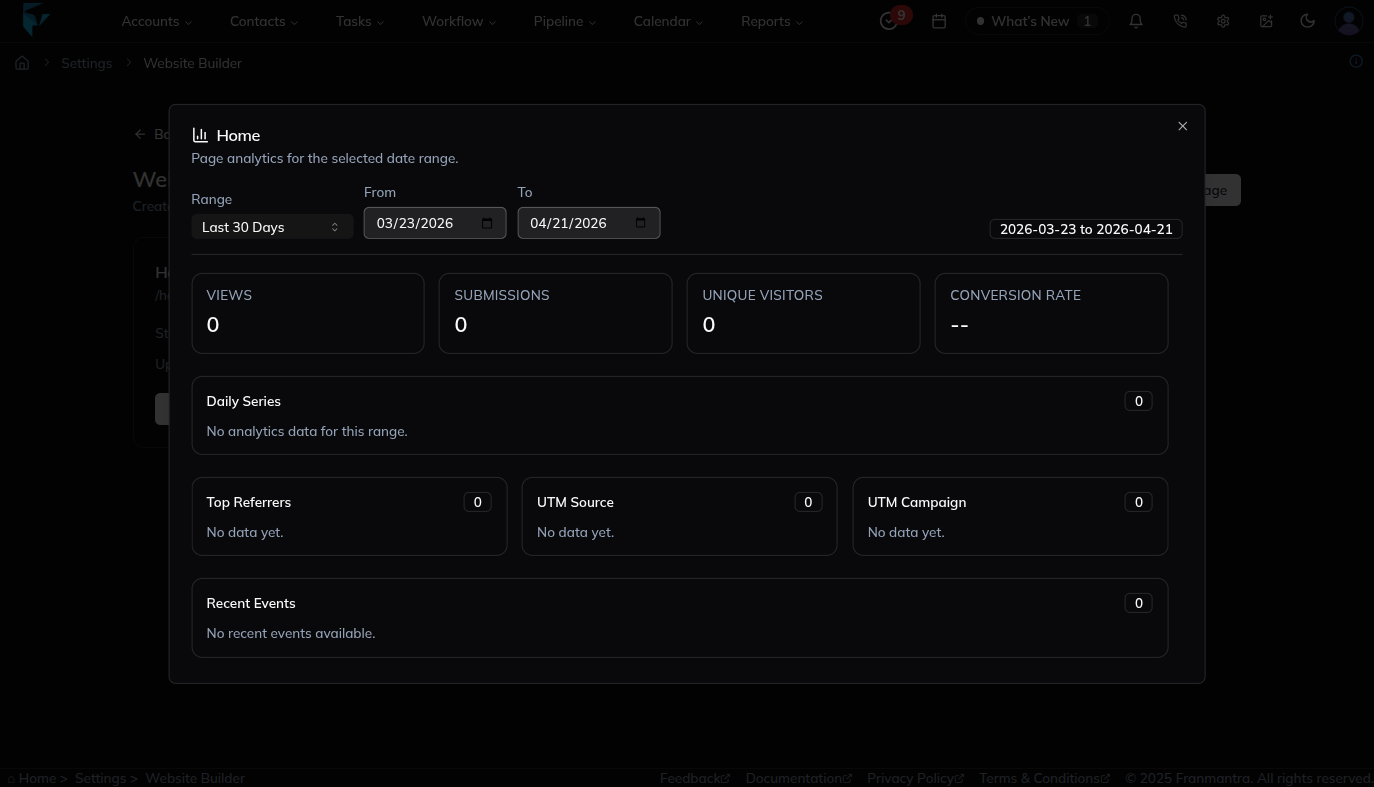The width and height of the screenshot is (1374, 787).
Task: Open the Terms & Conditions footer link
Action: pyautogui.click(x=1045, y=778)
